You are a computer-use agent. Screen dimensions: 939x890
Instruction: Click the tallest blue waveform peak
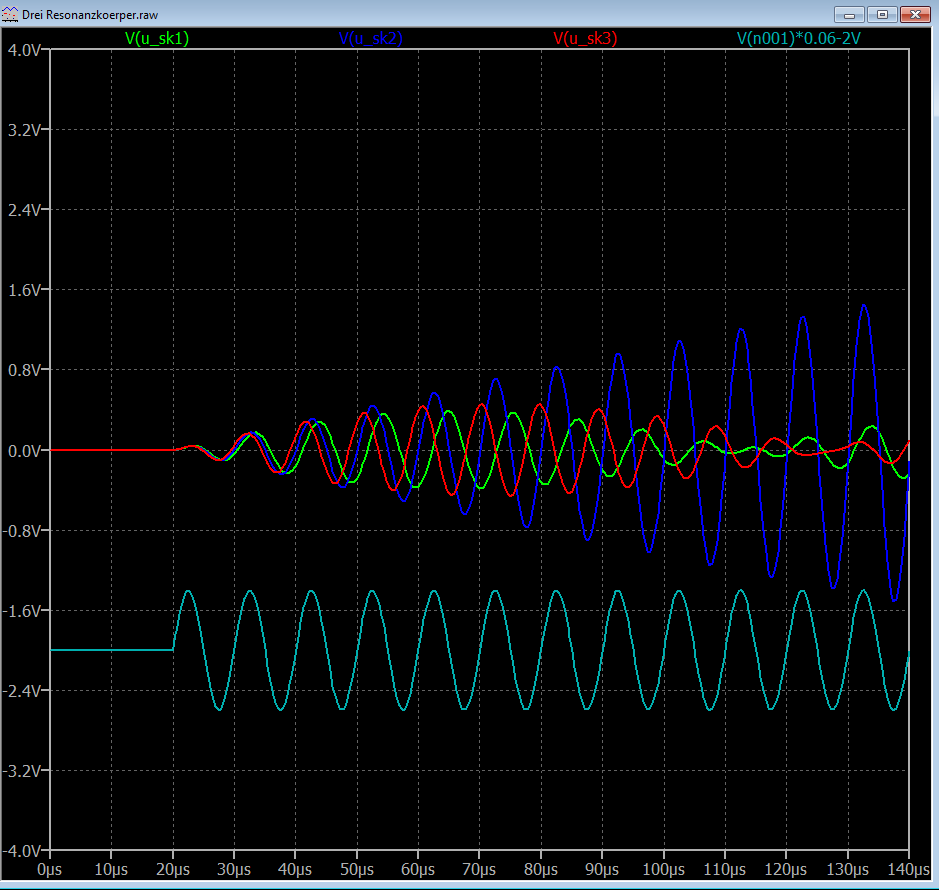point(864,305)
